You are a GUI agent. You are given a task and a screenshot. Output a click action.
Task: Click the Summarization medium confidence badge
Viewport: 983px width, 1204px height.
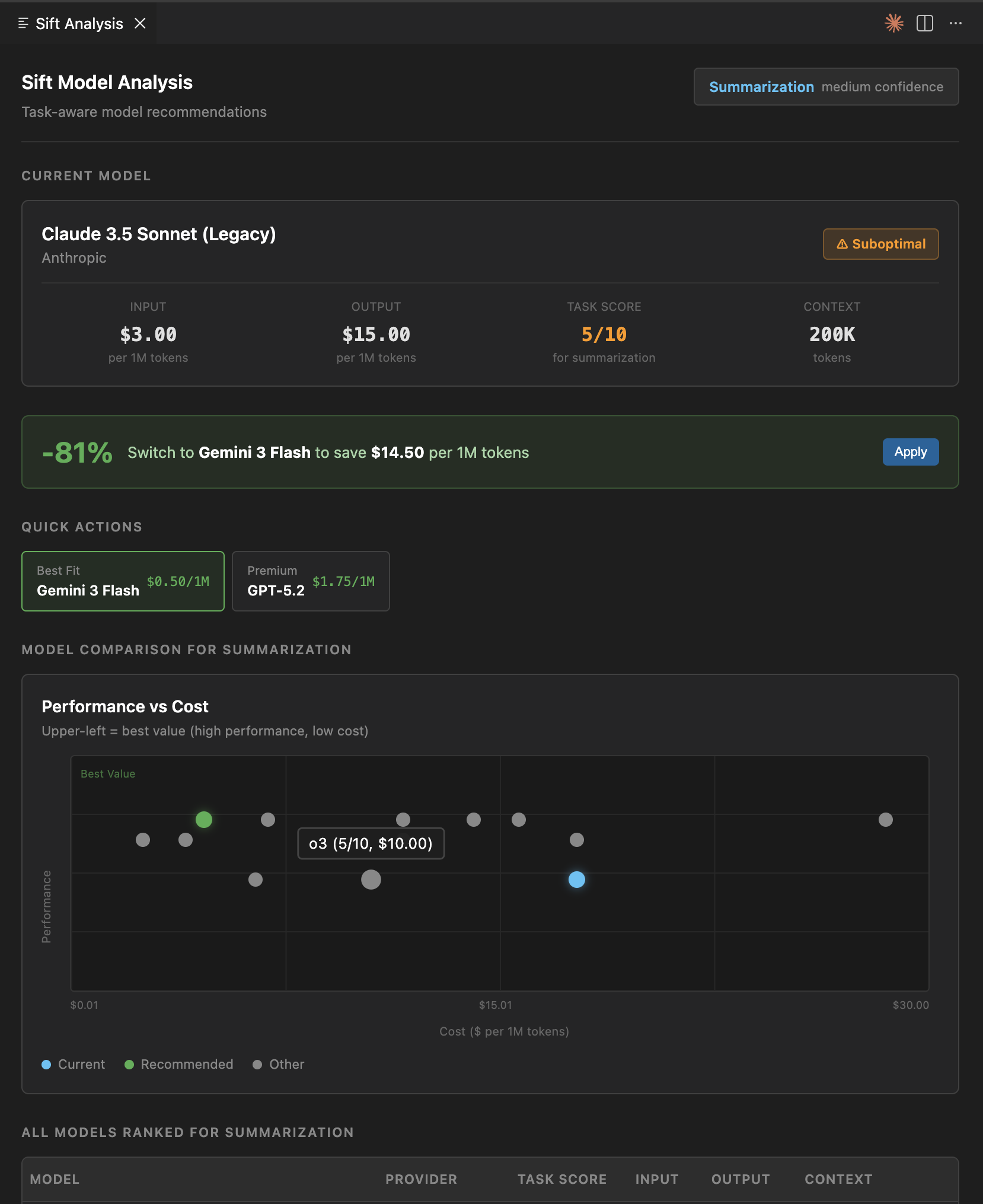click(x=826, y=87)
